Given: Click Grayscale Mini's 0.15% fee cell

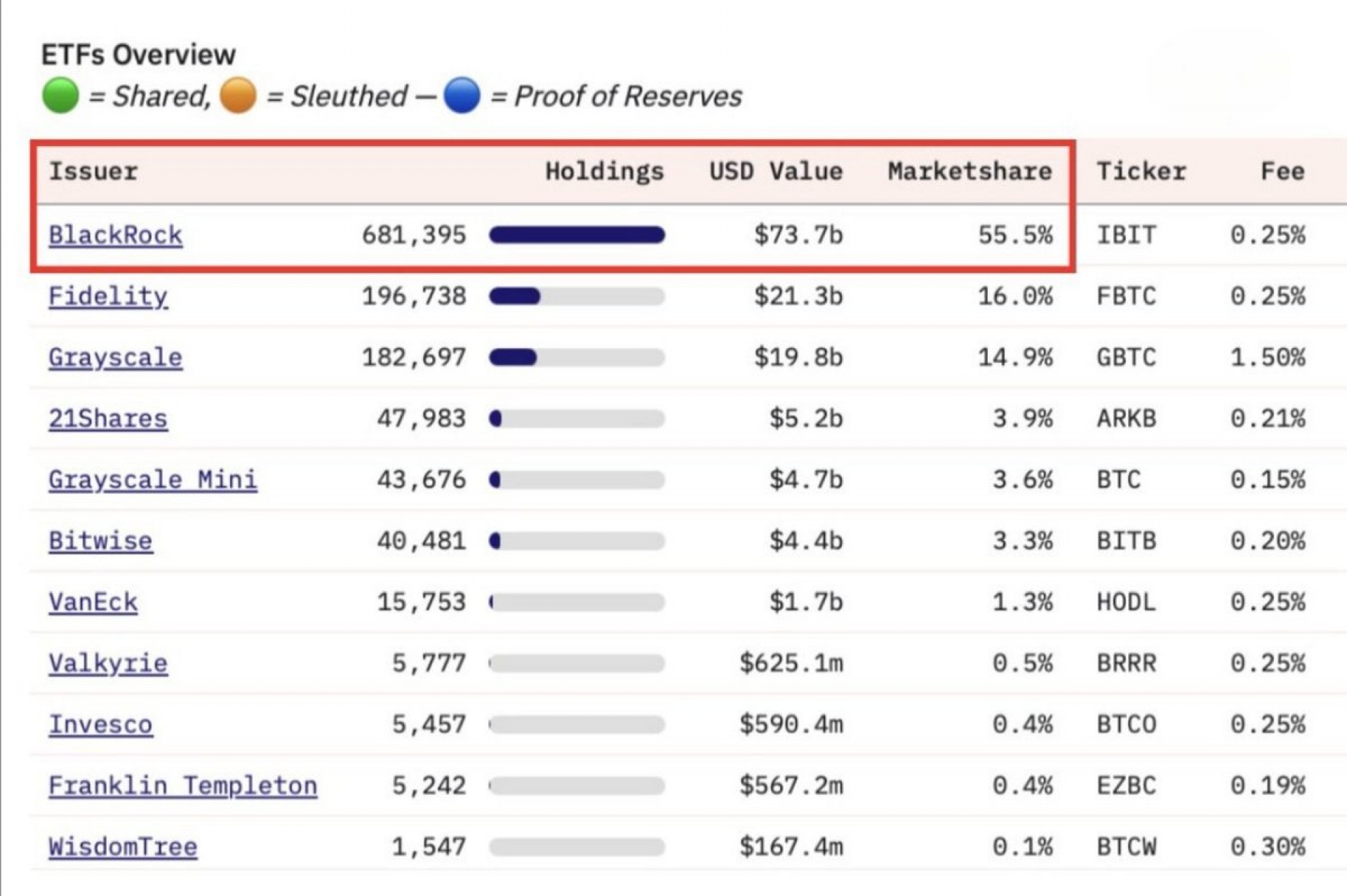Looking at the screenshot, I should coord(1268,480).
